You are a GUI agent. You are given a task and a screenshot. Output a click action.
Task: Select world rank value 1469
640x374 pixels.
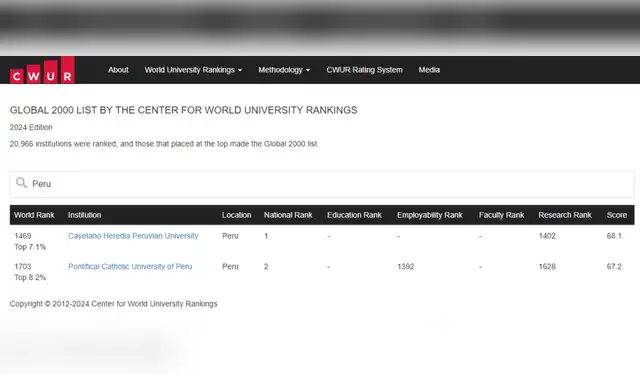click(23, 236)
